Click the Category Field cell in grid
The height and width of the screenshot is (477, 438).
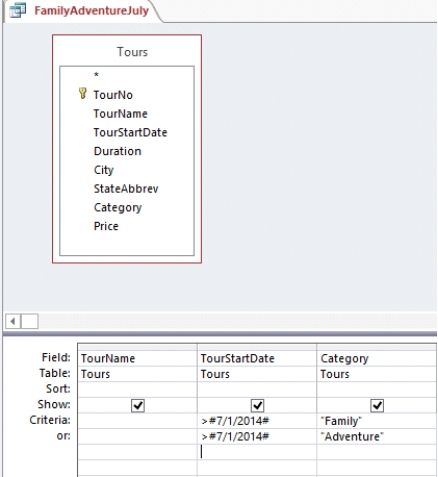(x=377, y=358)
